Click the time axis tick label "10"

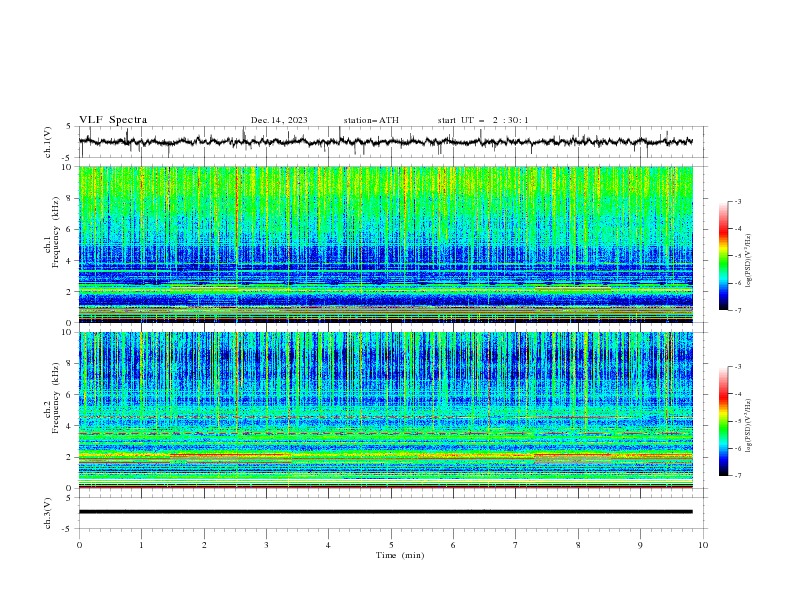703,545
